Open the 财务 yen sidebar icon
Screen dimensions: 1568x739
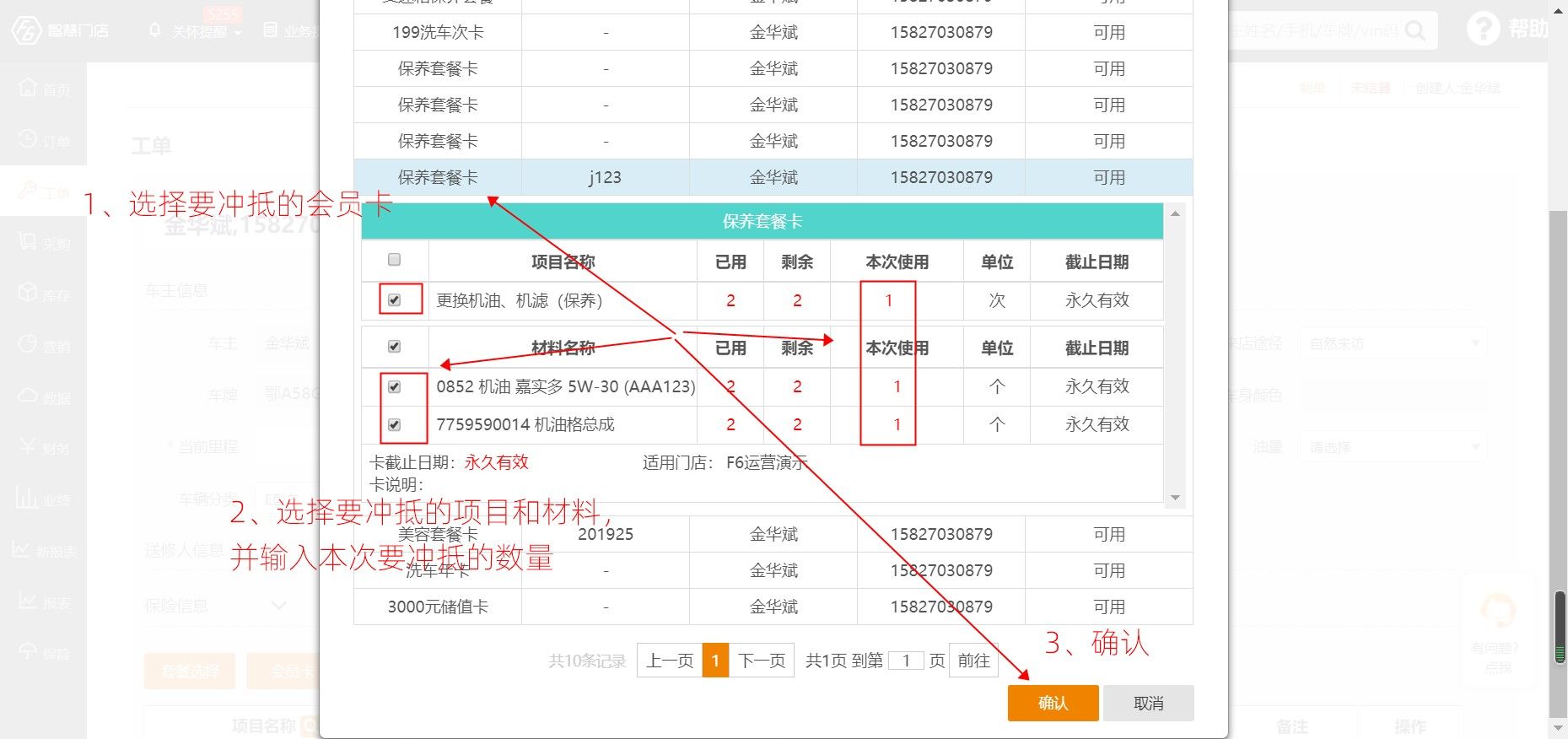click(28, 447)
